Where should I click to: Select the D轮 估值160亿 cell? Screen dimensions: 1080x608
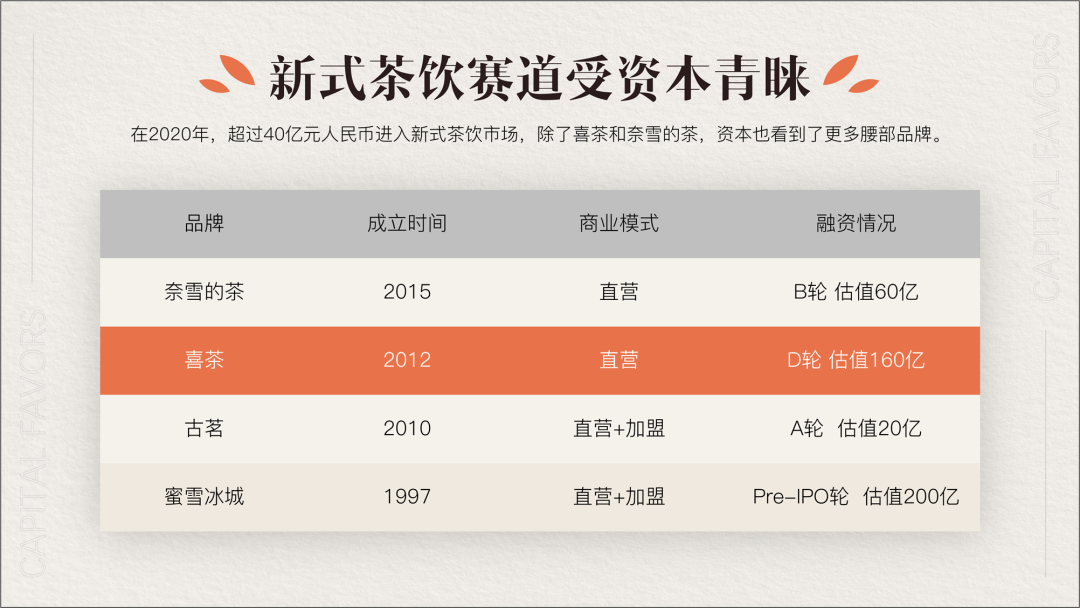click(x=856, y=359)
